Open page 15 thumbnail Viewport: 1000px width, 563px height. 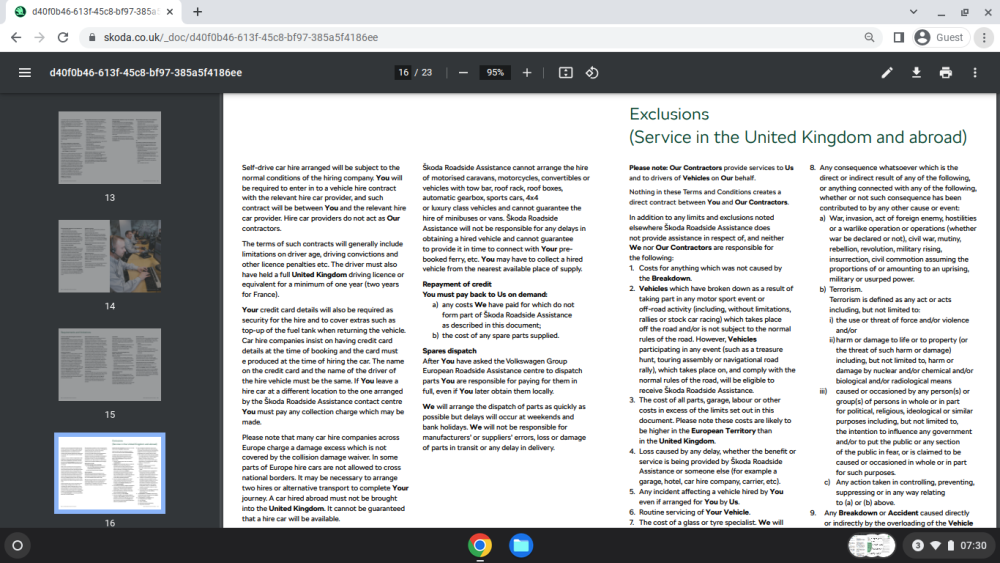(x=110, y=365)
